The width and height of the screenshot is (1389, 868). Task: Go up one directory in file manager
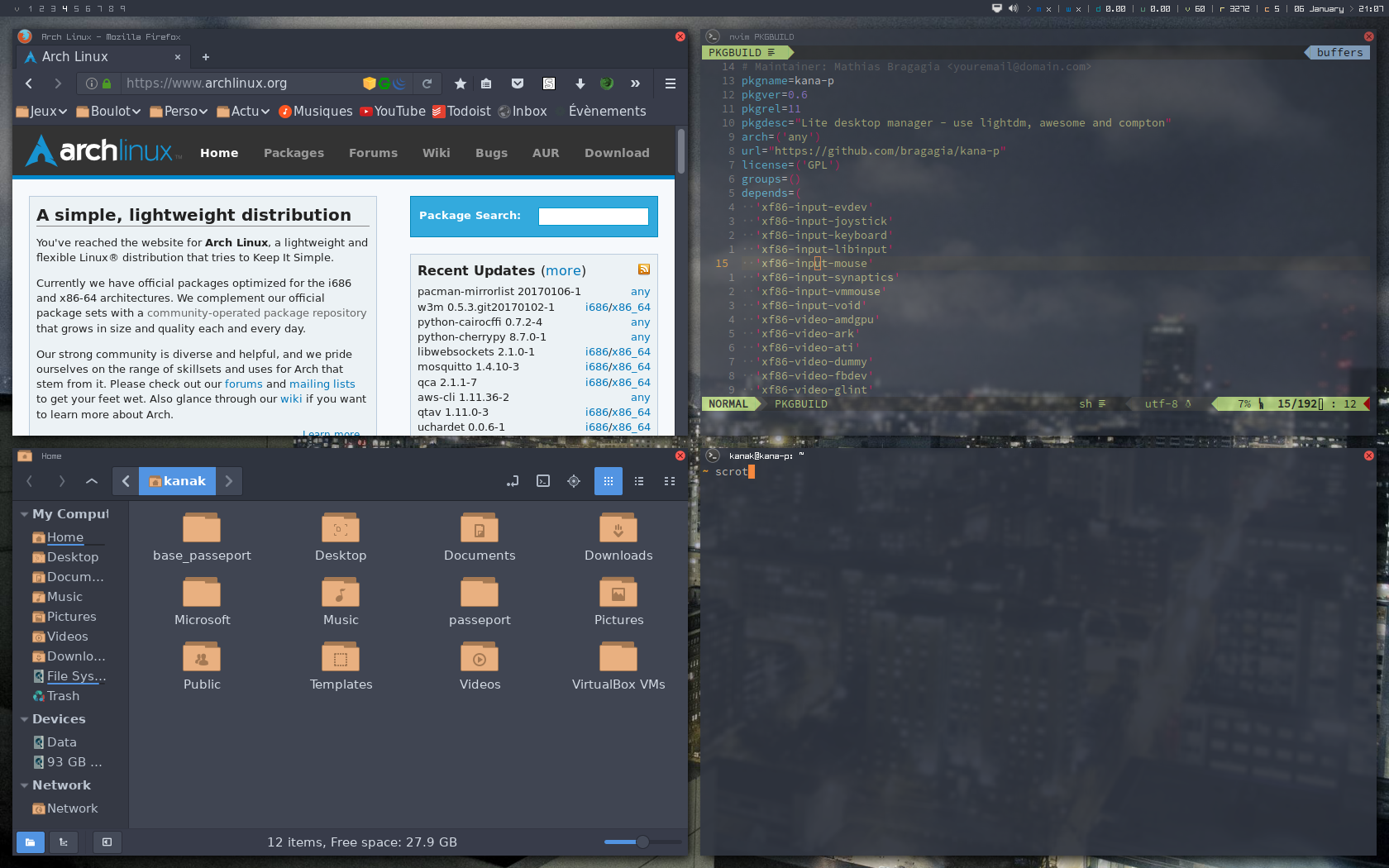(92, 481)
